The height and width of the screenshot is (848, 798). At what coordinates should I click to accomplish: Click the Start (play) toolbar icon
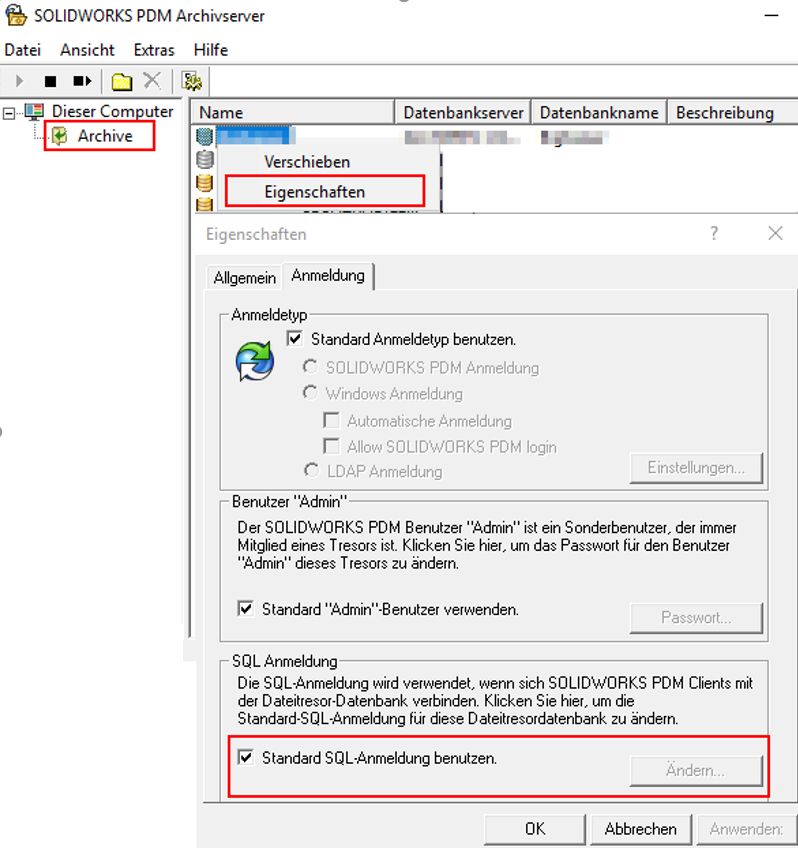19,81
